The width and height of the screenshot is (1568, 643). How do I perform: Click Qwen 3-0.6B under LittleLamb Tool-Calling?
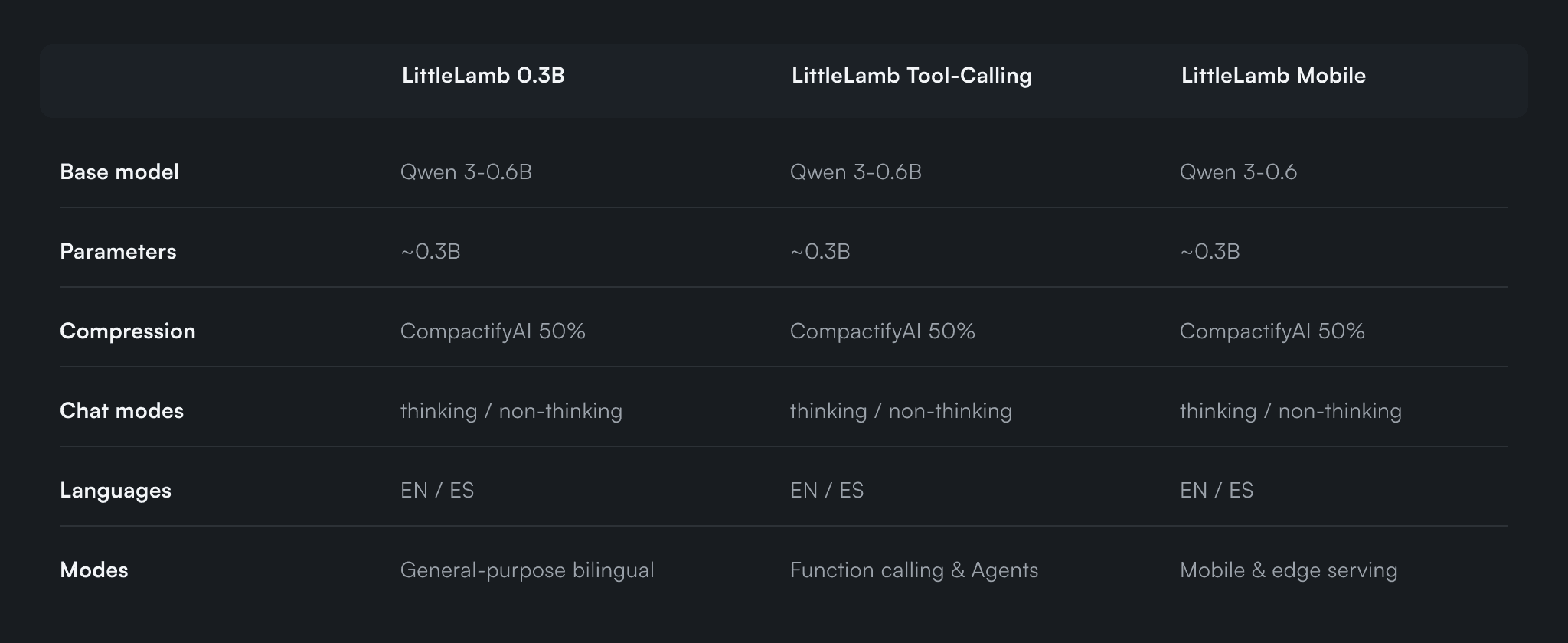click(855, 172)
